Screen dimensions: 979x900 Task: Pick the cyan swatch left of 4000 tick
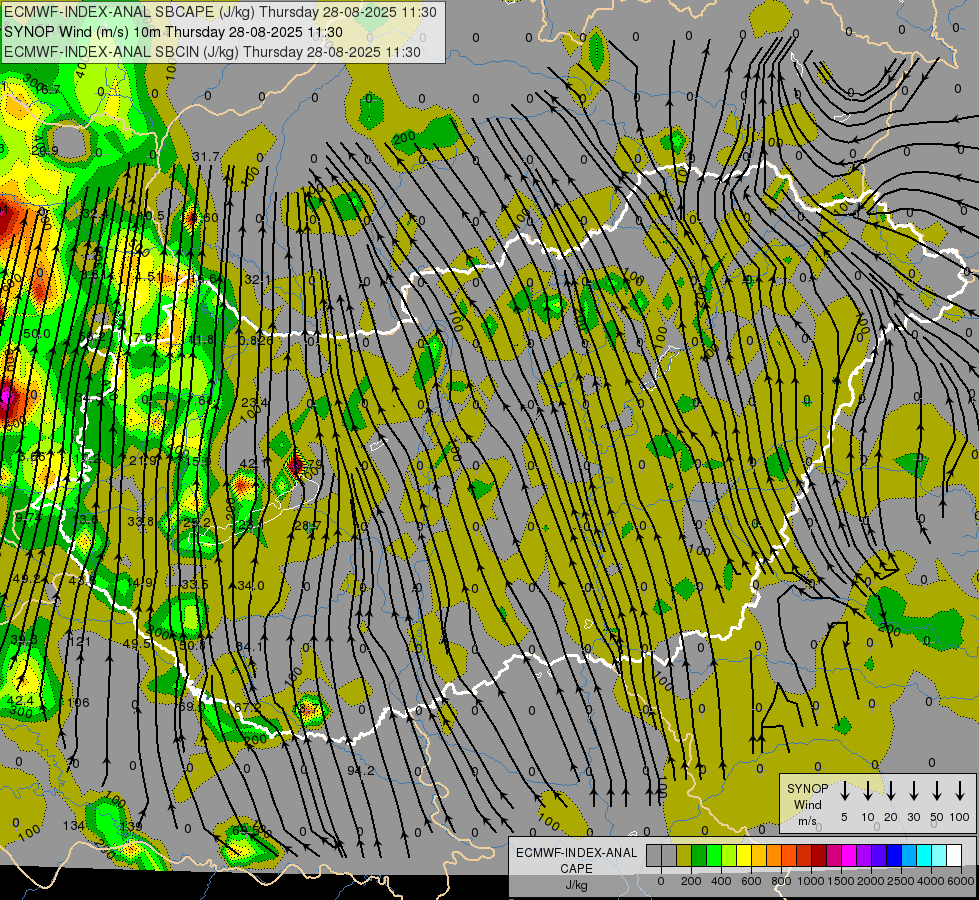coord(923,856)
